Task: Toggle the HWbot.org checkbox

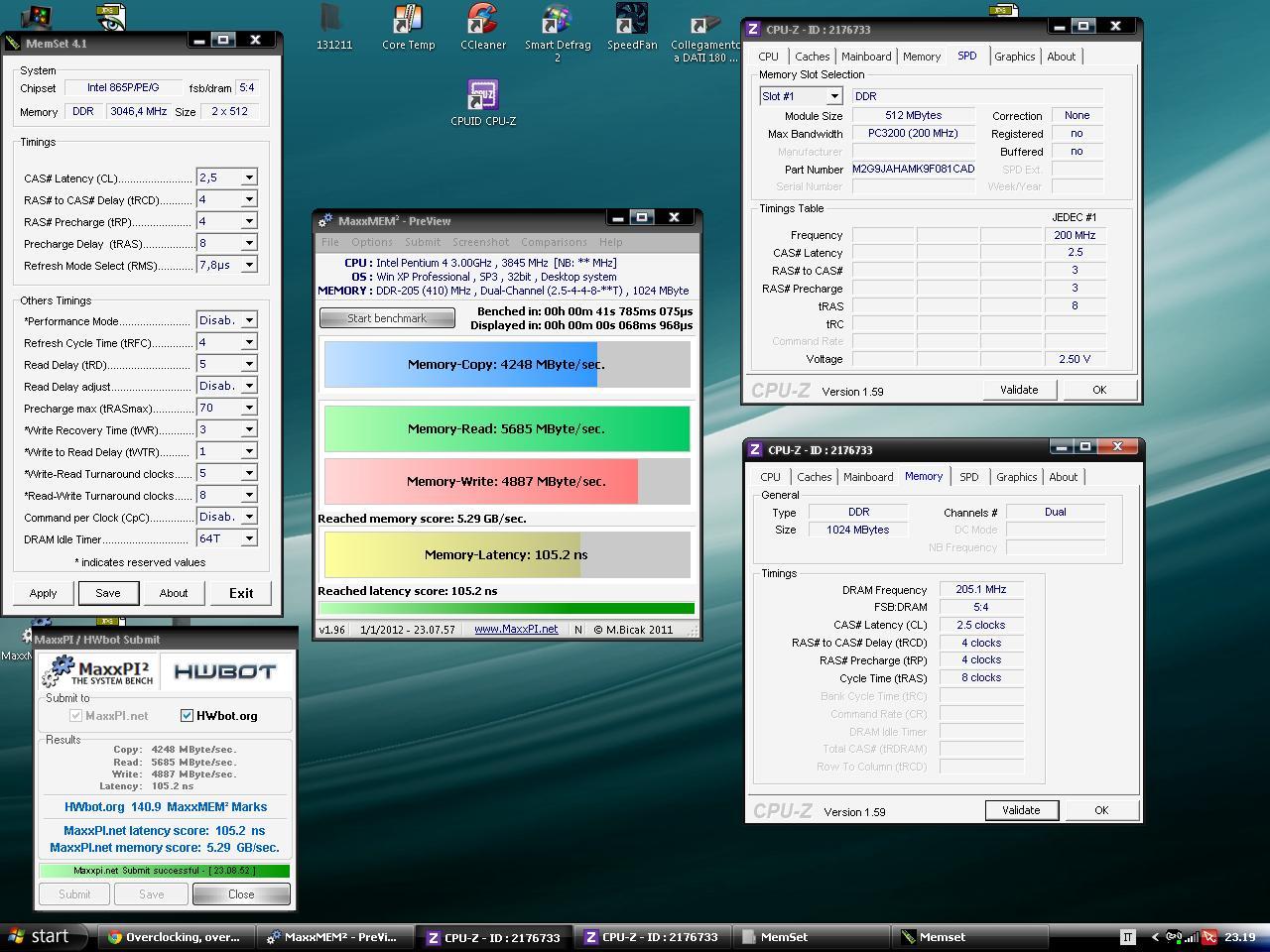Action: click(187, 715)
